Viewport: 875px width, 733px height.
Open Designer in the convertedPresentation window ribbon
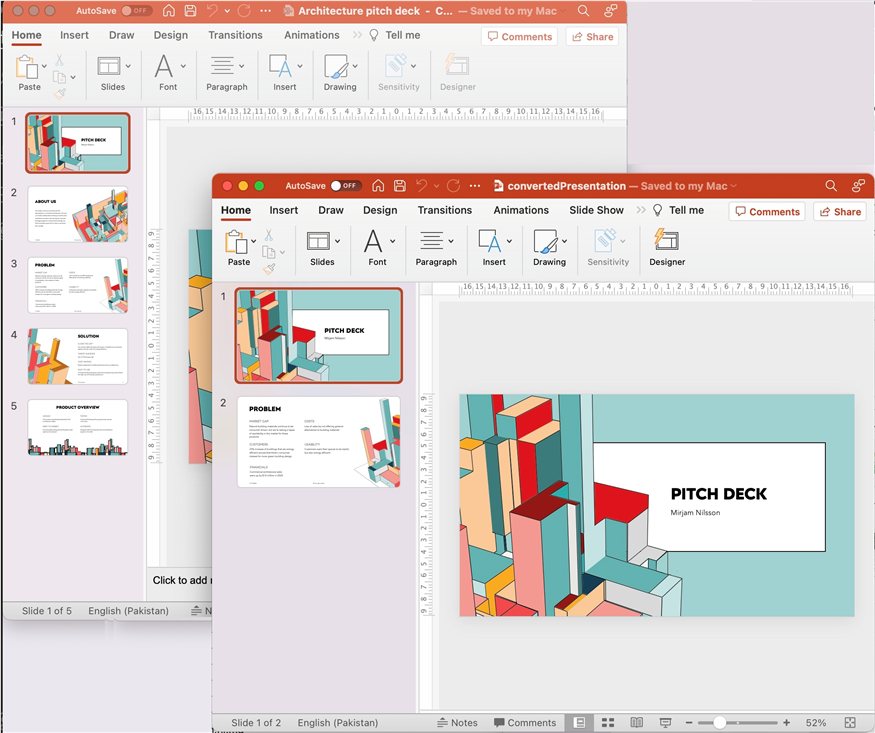click(x=666, y=247)
